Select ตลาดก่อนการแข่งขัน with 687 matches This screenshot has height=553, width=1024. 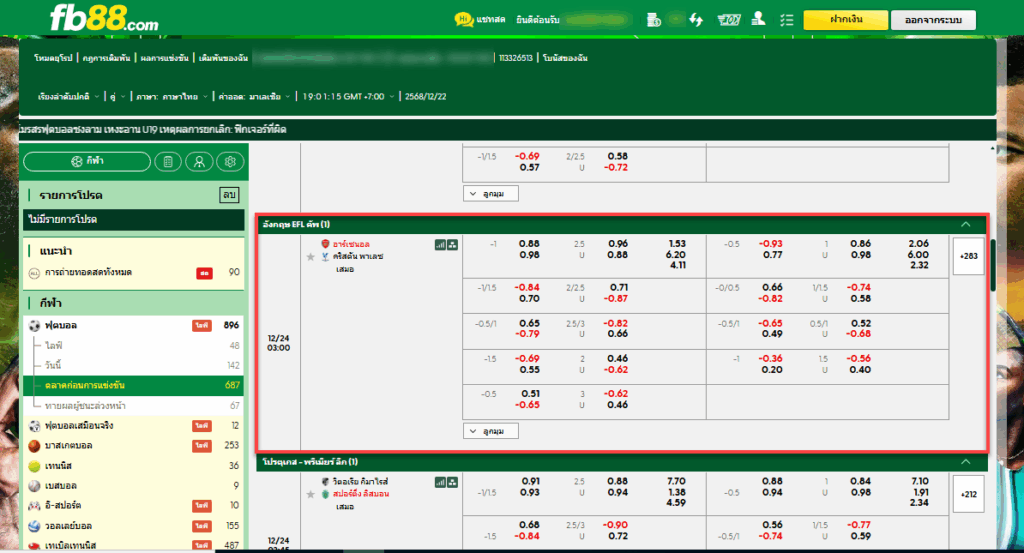(x=133, y=385)
